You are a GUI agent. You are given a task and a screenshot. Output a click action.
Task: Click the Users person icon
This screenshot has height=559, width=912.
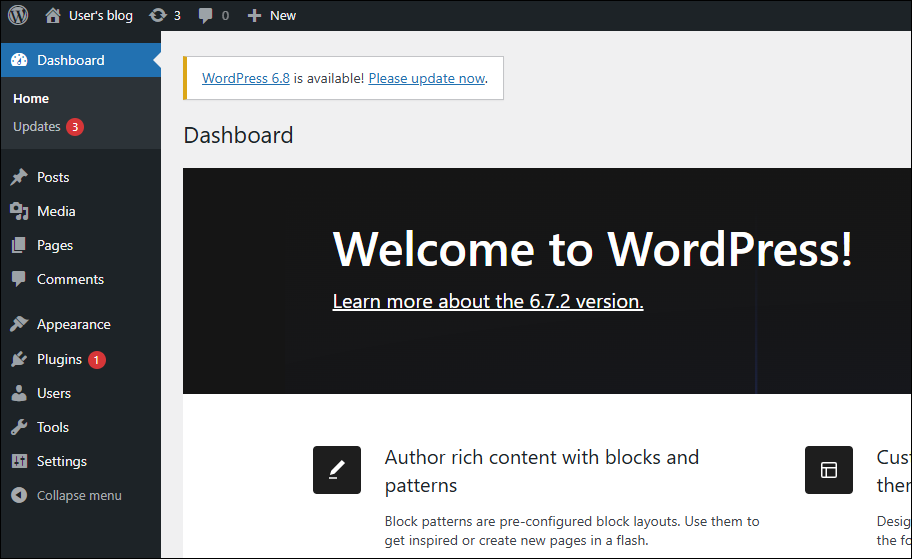pos(19,393)
